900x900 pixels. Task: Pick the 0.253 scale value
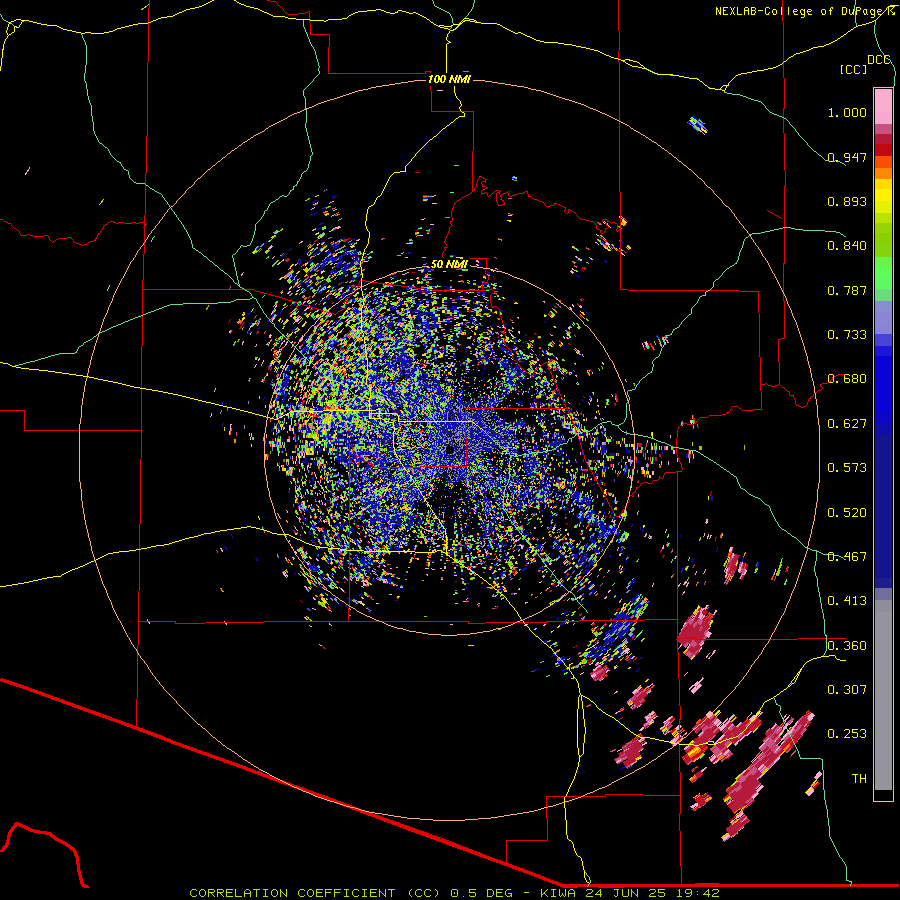pyautogui.click(x=847, y=734)
